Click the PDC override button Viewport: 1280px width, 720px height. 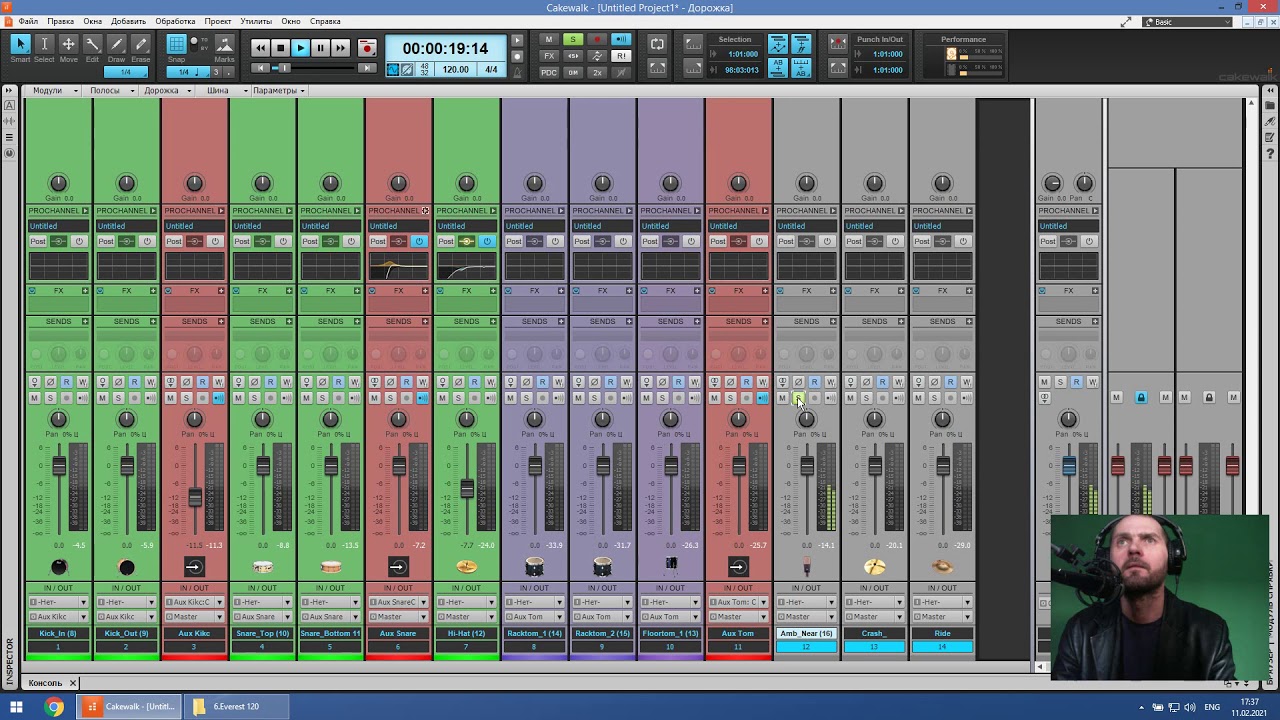click(549, 72)
